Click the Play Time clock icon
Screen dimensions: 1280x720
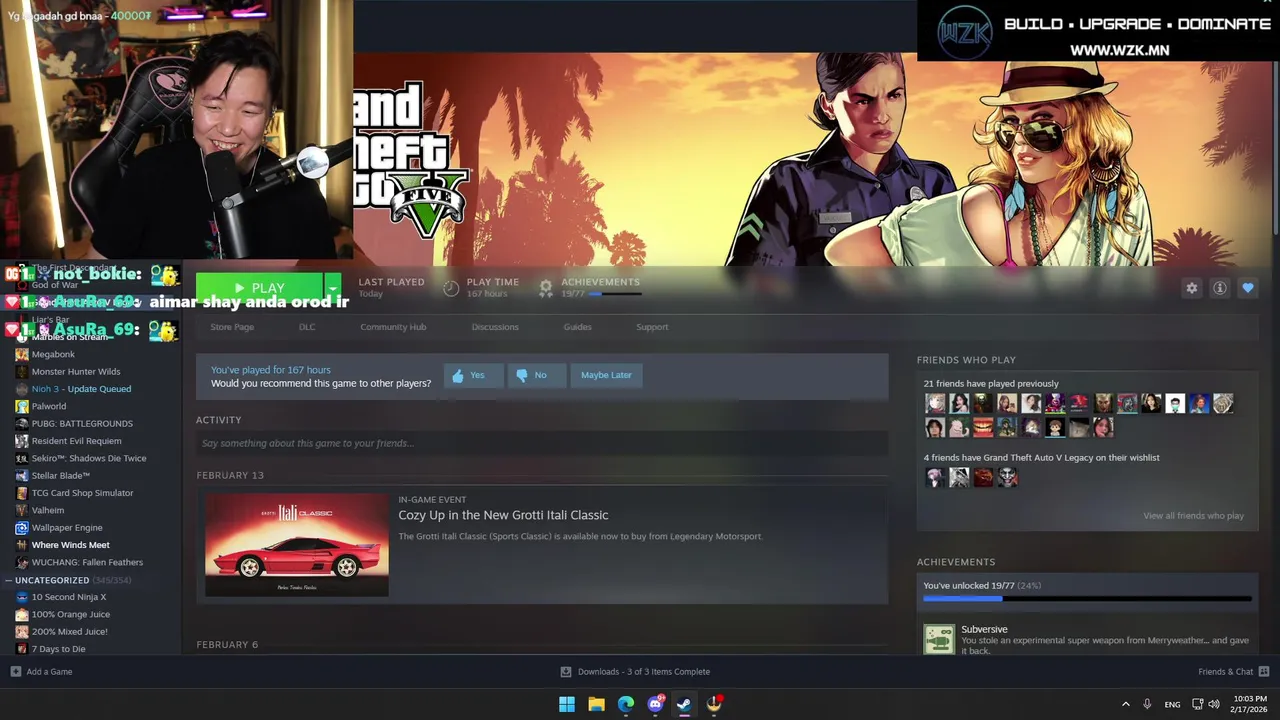coord(451,288)
